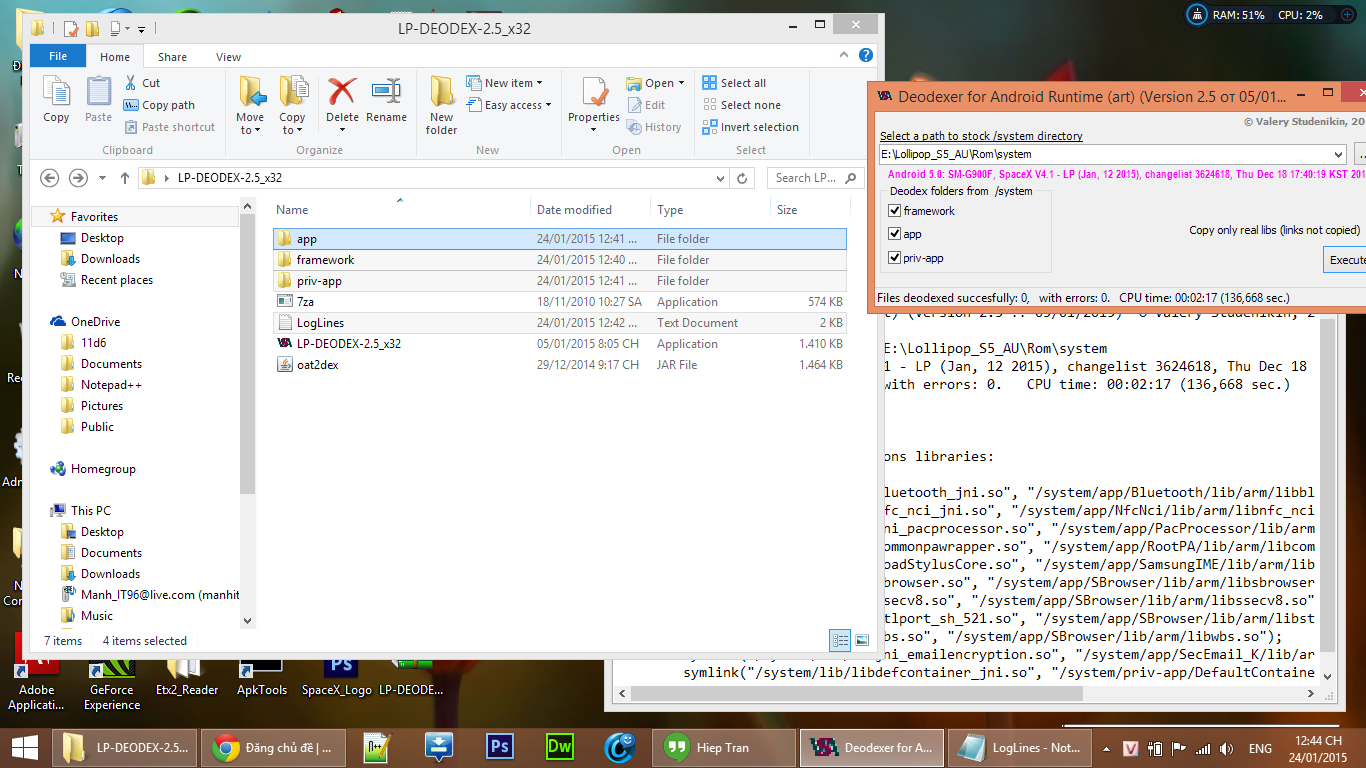Switch to Details view icon

[840, 641]
